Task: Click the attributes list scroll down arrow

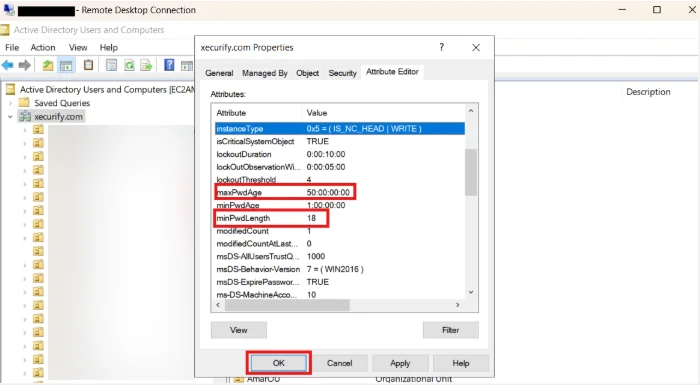Action: (x=471, y=292)
